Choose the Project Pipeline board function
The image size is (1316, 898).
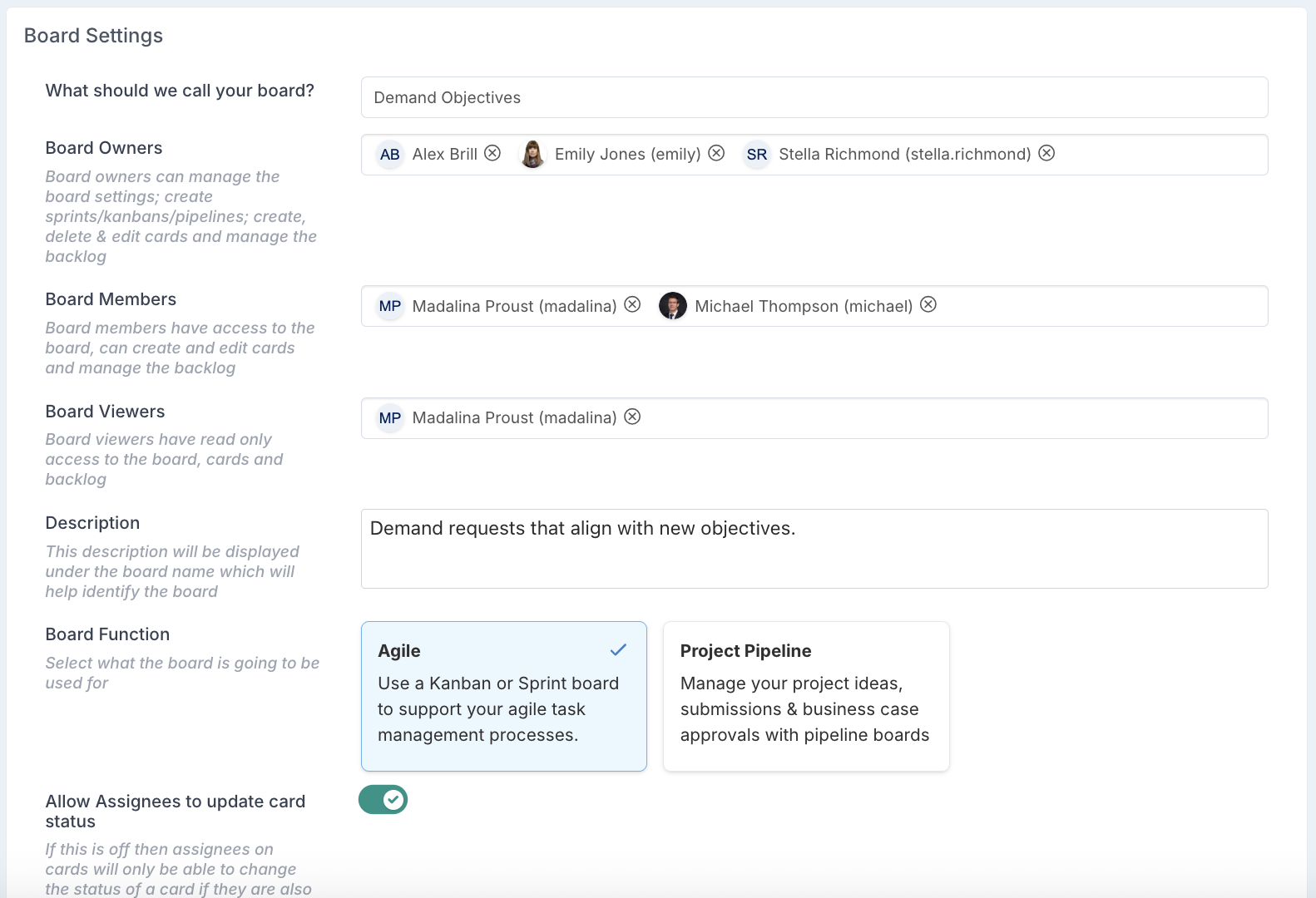pos(805,696)
